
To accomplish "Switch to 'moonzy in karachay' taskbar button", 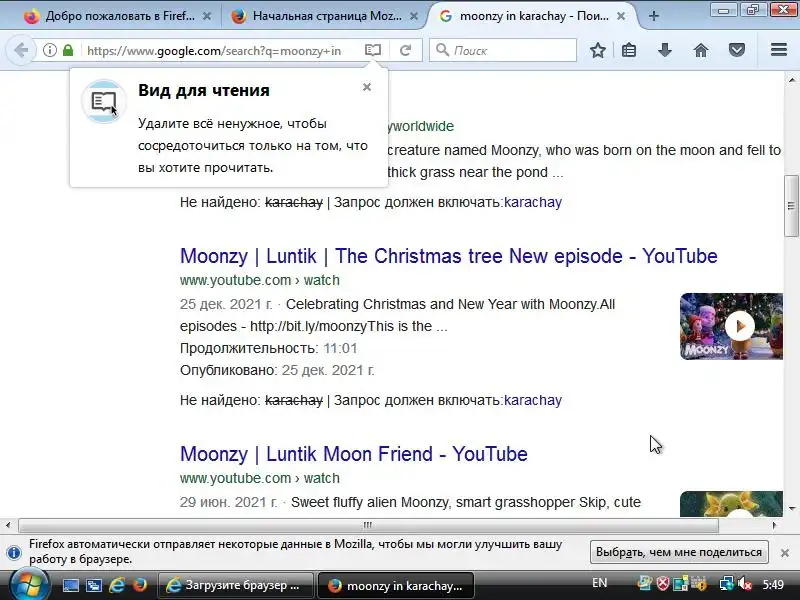I will pyautogui.click(x=396, y=585).
